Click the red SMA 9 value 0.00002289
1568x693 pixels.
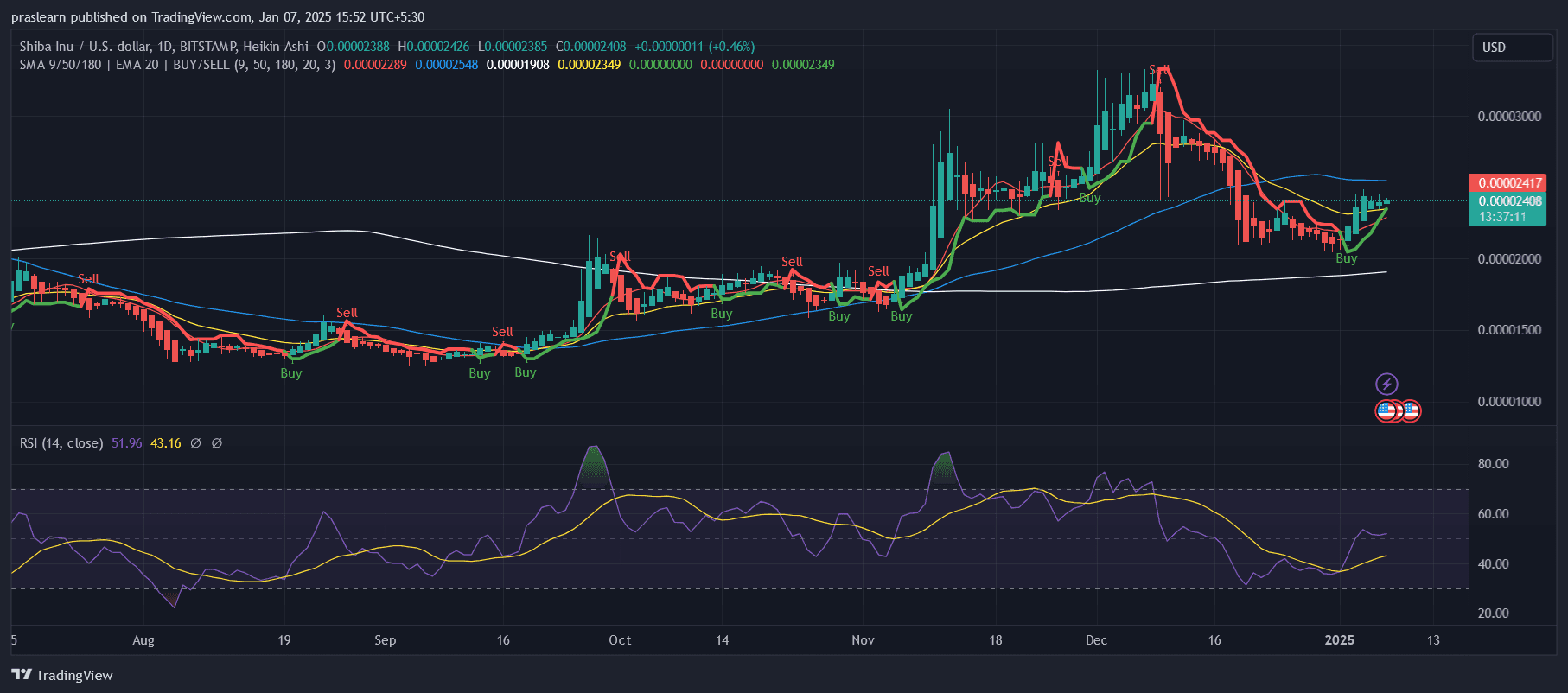(375, 65)
